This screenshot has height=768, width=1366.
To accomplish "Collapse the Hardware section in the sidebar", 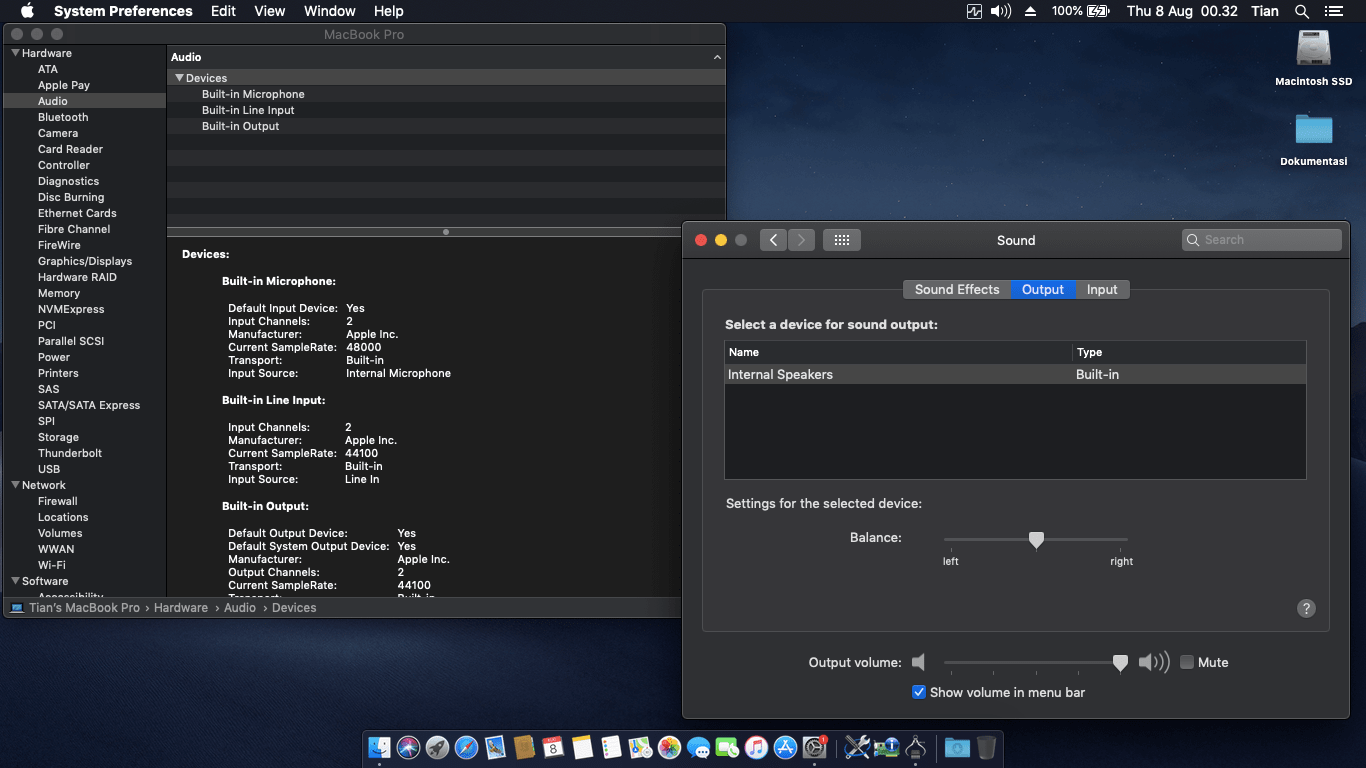I will point(15,53).
